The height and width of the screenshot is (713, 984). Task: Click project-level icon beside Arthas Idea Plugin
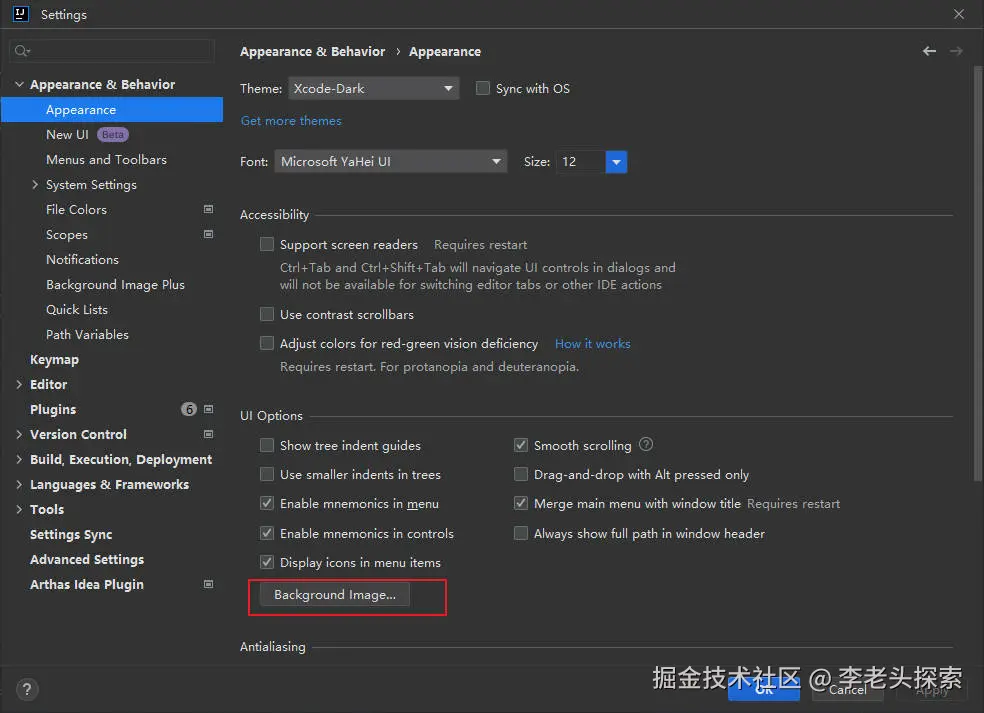(x=208, y=584)
